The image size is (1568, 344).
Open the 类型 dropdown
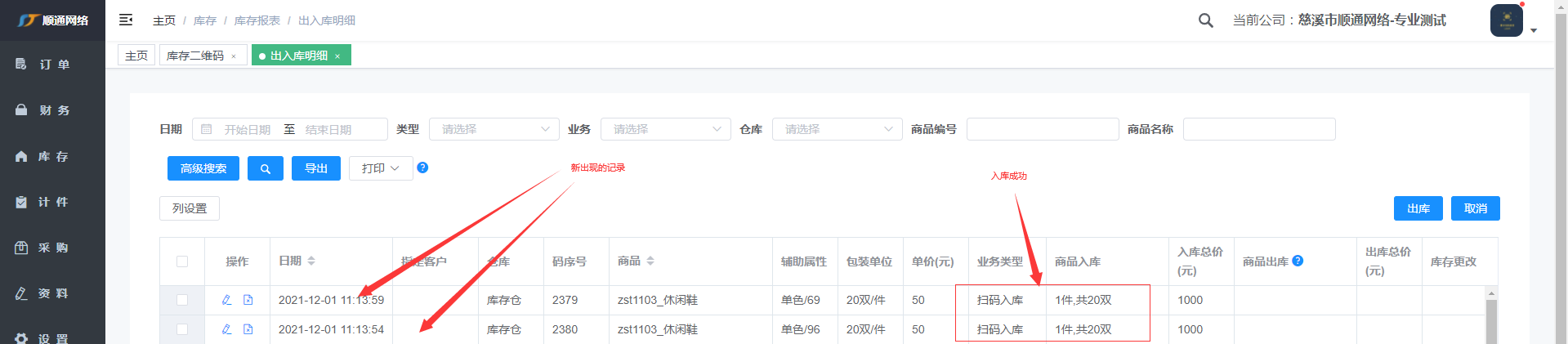pos(494,129)
